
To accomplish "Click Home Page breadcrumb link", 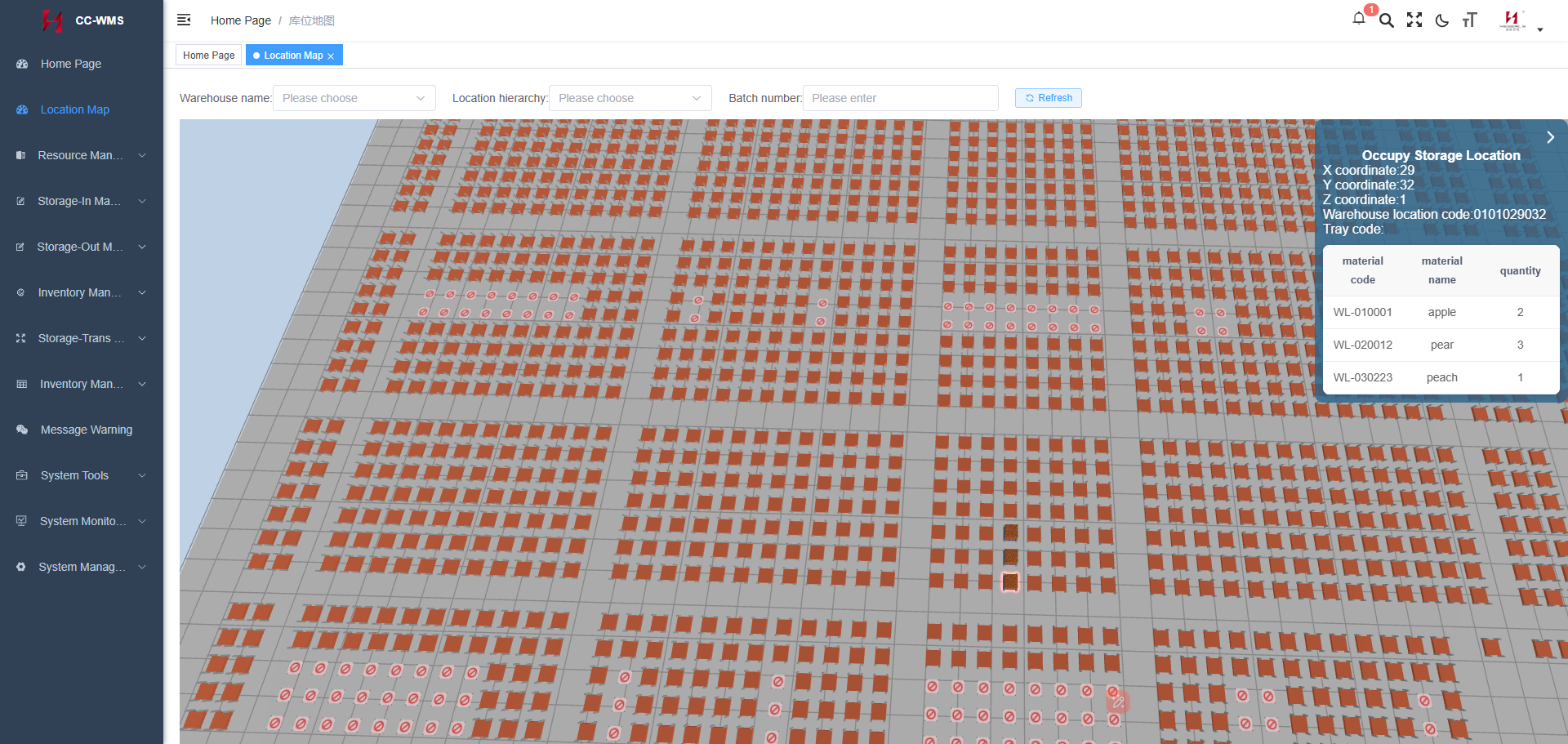I will [x=240, y=20].
